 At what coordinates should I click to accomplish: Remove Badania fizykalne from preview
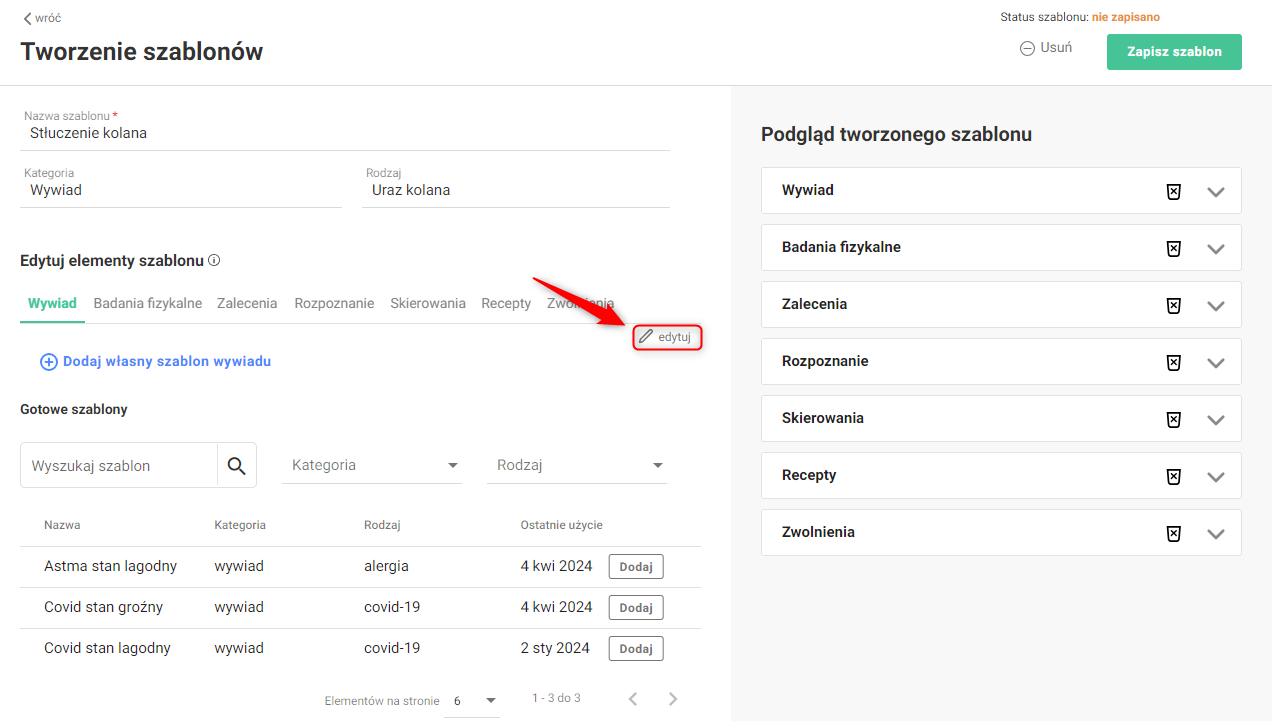1174,249
